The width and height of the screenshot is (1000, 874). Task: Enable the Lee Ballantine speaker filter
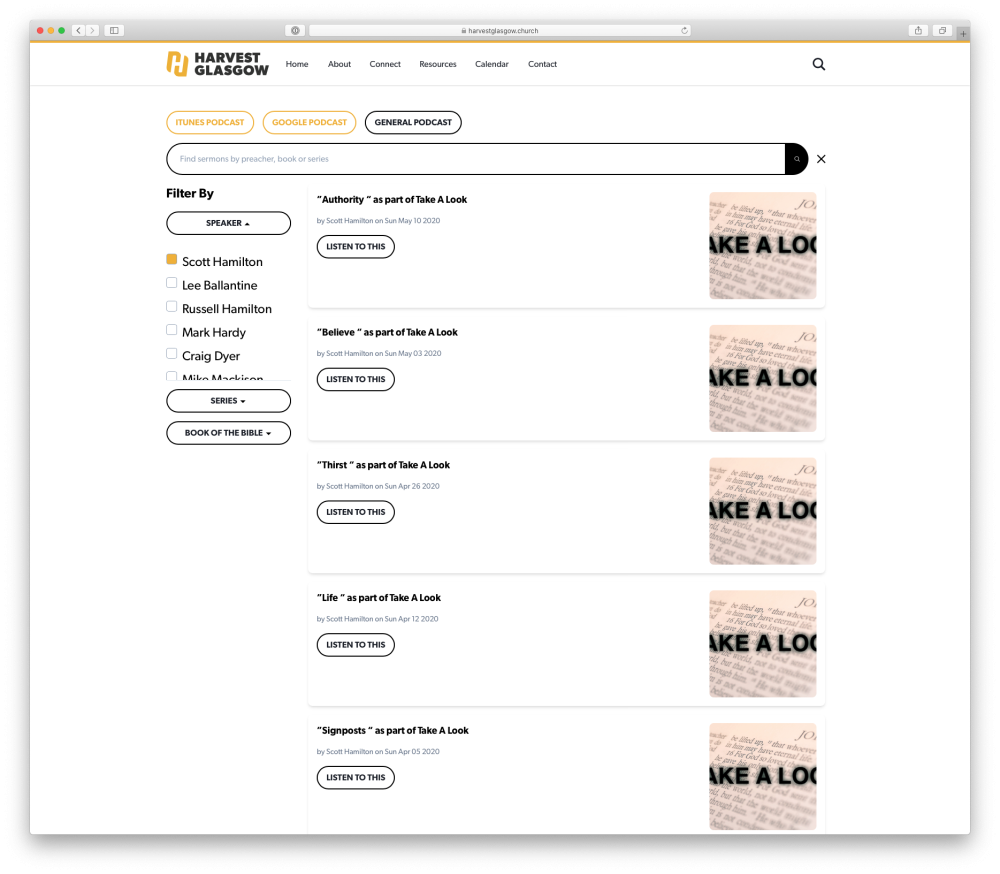tap(171, 282)
